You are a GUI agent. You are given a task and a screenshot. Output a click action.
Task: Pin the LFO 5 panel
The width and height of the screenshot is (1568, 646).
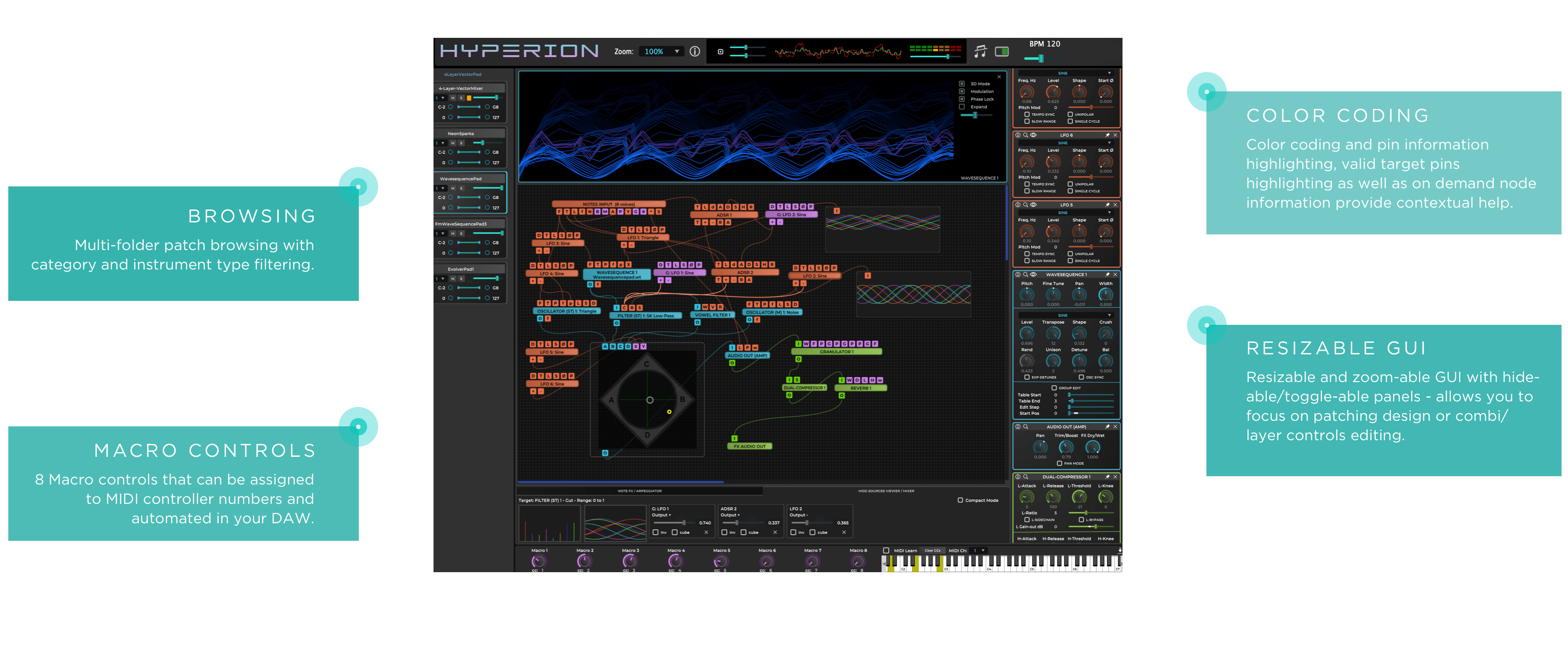coord(1107,205)
